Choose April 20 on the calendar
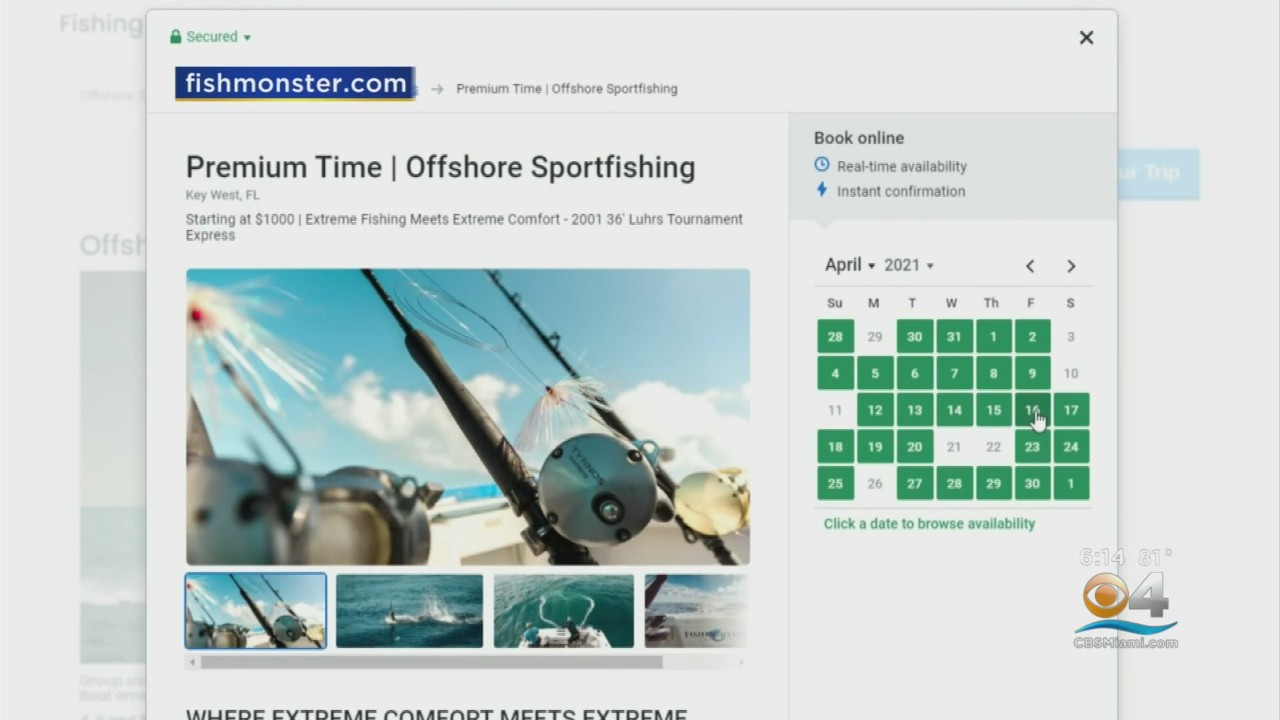The image size is (1280, 720). click(x=914, y=447)
